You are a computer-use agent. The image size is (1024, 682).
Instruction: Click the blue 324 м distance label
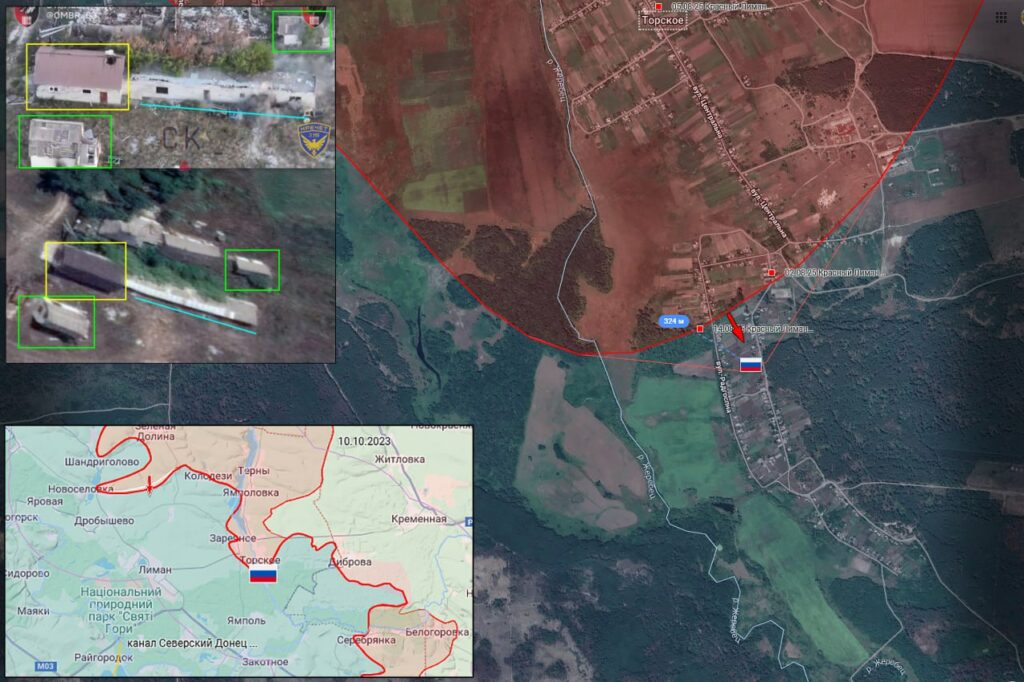(x=675, y=321)
